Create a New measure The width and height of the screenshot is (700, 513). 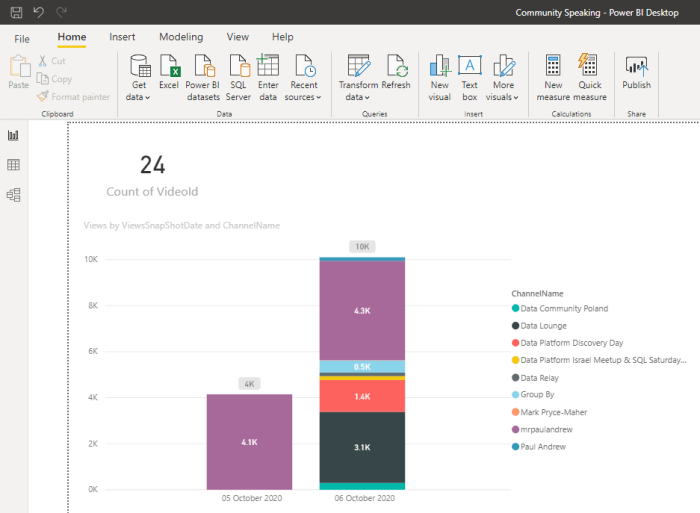tap(553, 76)
